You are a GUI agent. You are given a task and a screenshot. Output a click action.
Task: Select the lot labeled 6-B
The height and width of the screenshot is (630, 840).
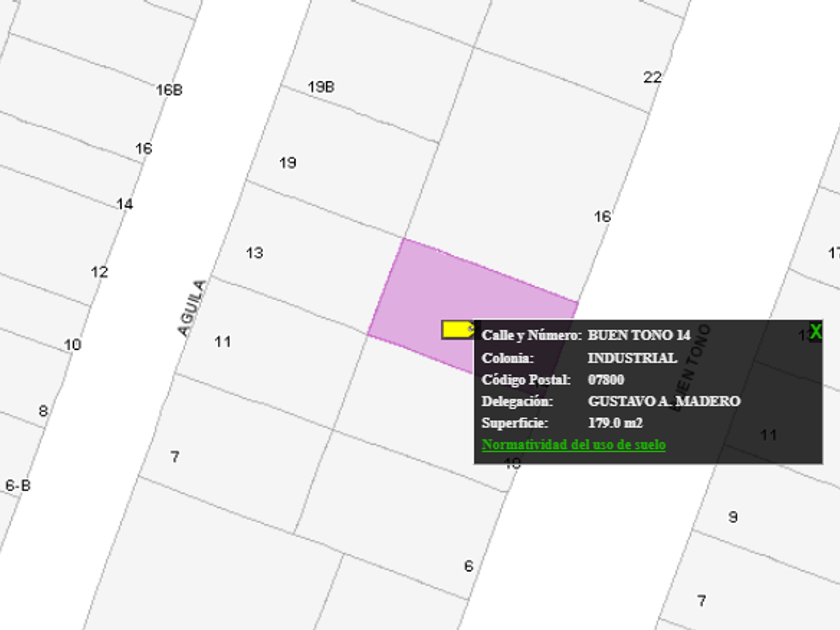[18, 486]
